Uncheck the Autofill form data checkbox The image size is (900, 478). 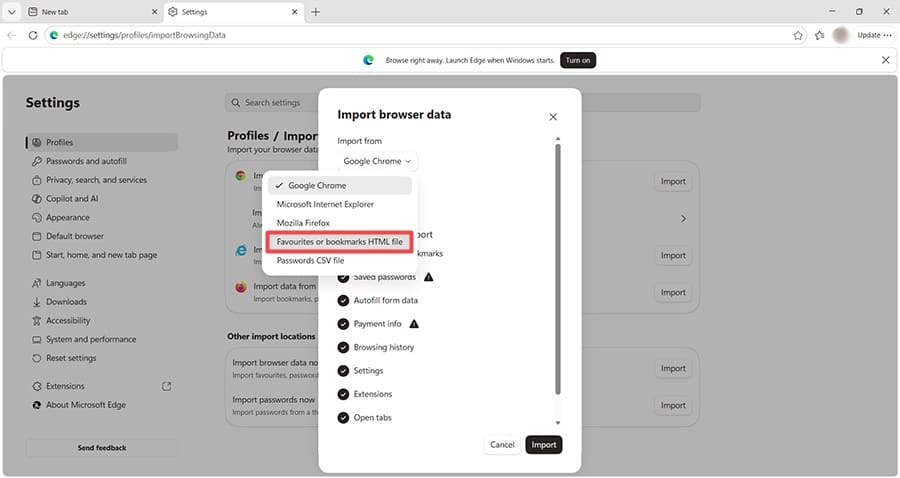[x=343, y=301]
